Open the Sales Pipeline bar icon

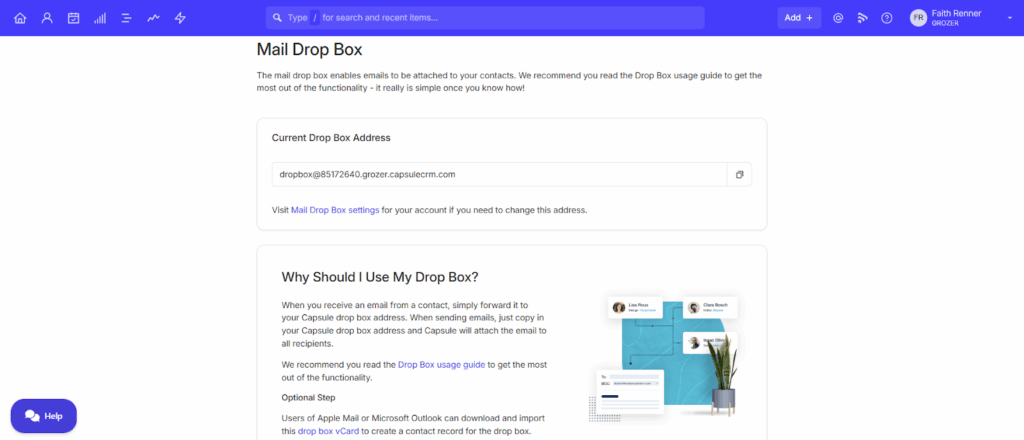100,18
